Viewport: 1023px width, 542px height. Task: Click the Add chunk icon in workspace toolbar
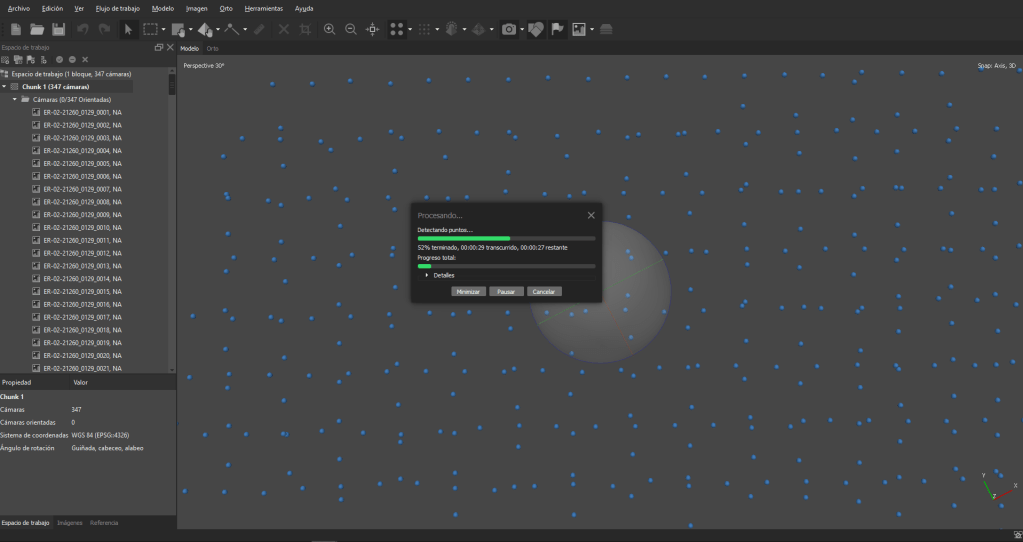click(x=6, y=60)
